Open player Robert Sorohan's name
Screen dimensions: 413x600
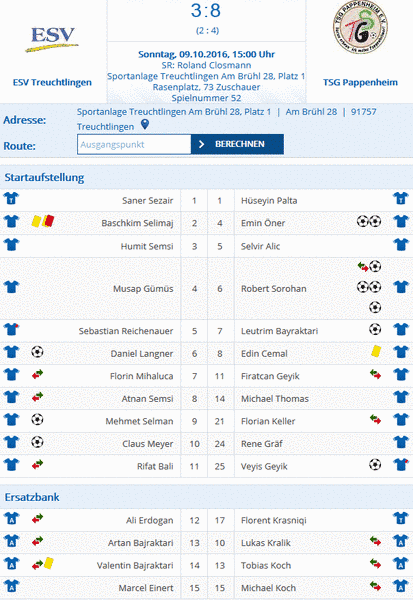[x=274, y=289]
